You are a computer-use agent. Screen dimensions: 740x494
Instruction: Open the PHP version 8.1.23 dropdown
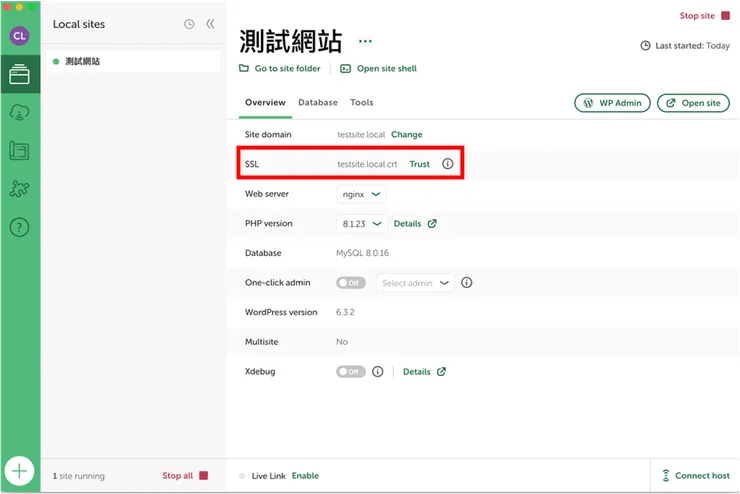pyautogui.click(x=362, y=224)
